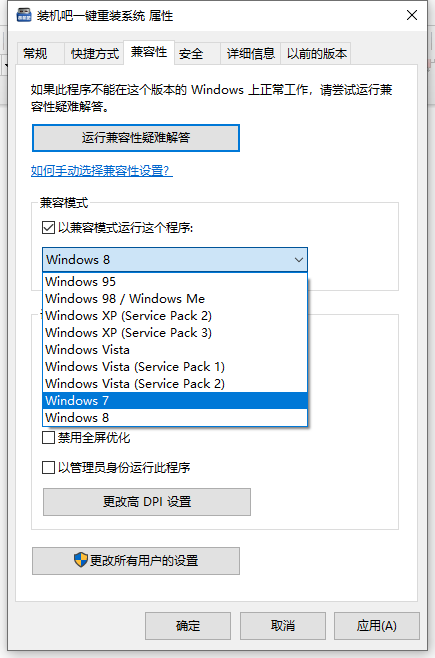Select Windows 7 from the list
This screenshot has height=658, width=435.
click(x=175, y=401)
